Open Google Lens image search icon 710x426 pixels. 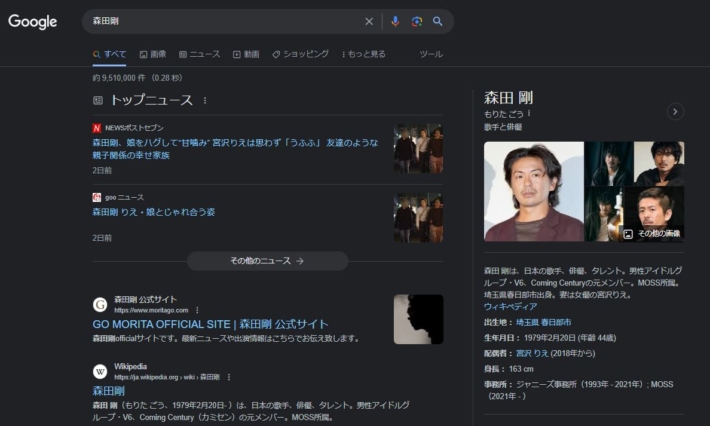417,21
